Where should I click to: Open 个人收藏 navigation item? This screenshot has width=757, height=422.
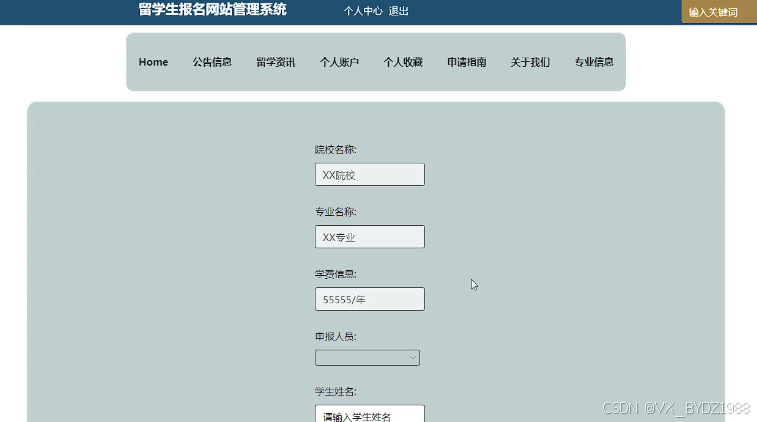[x=403, y=62]
